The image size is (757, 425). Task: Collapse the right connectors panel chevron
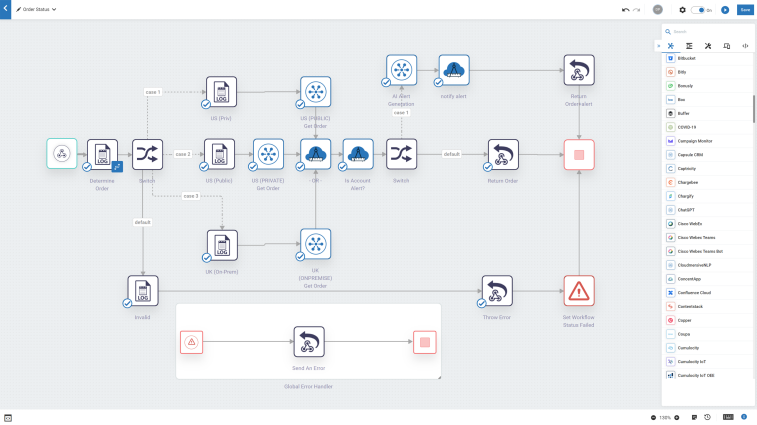(x=659, y=46)
